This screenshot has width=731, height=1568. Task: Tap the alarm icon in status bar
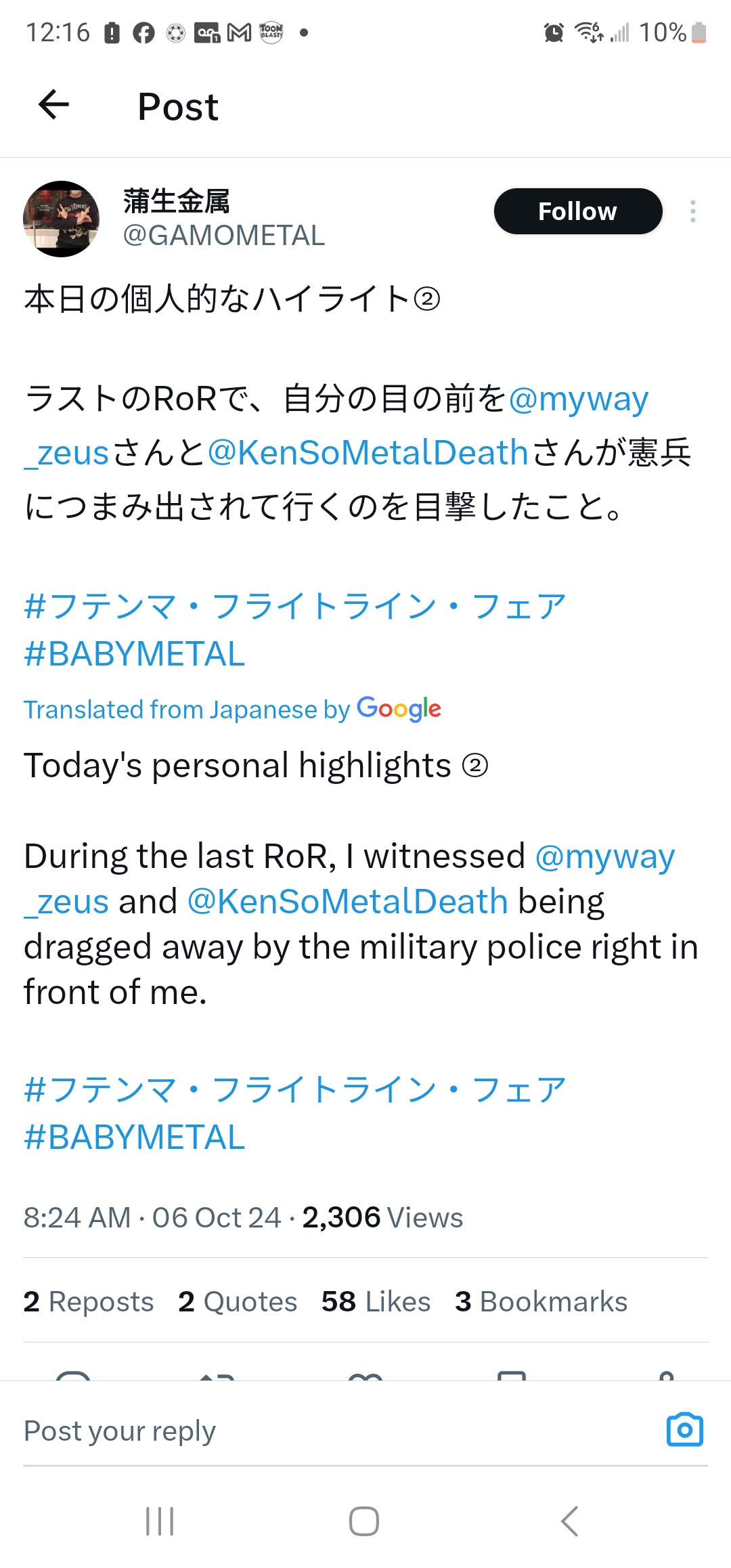[x=554, y=32]
